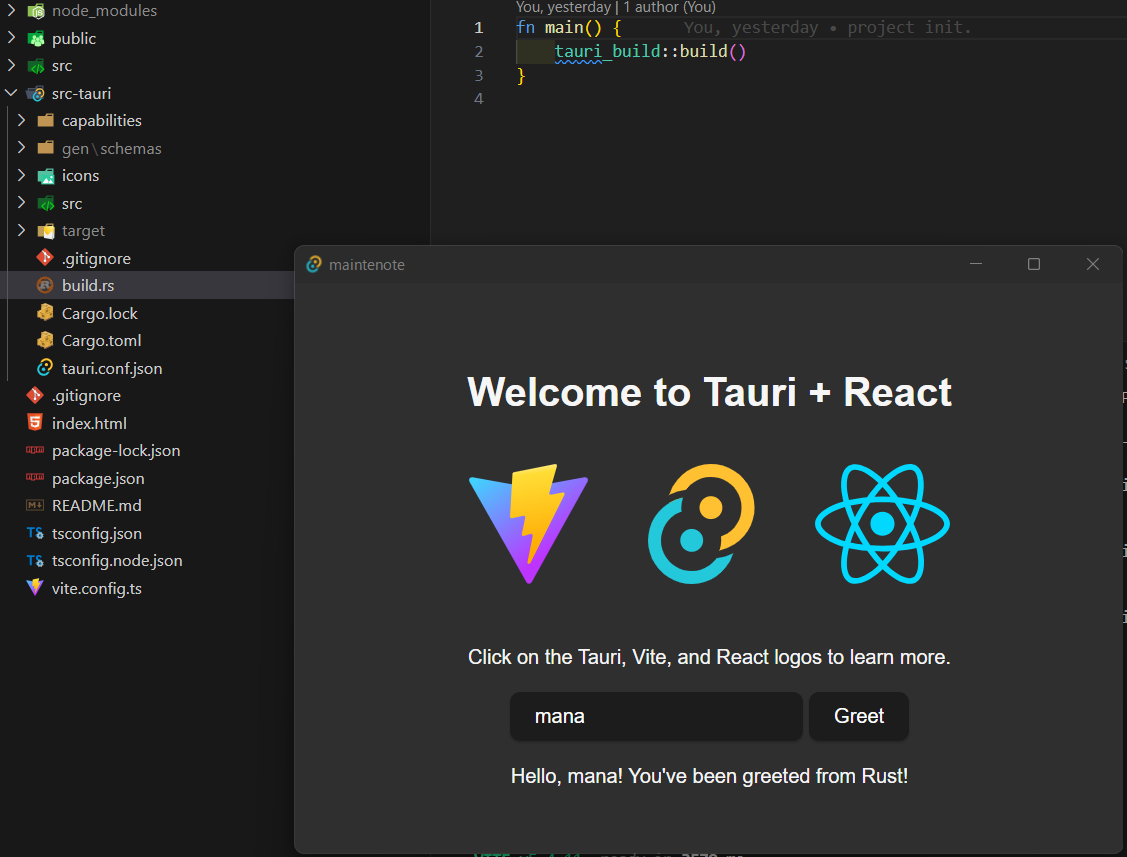Click the maintenote window title icon
1127x857 pixels.
314,265
